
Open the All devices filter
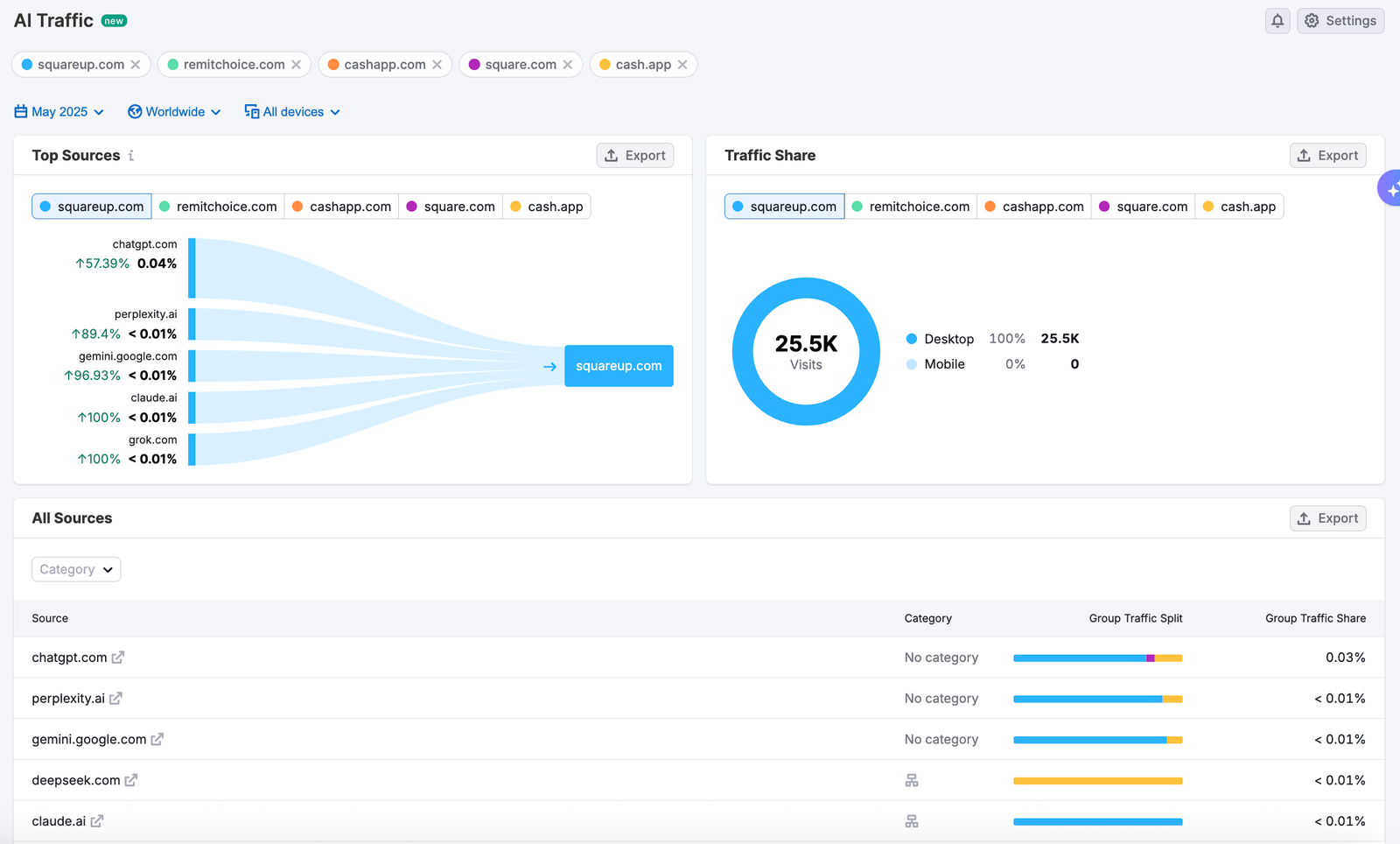click(292, 112)
